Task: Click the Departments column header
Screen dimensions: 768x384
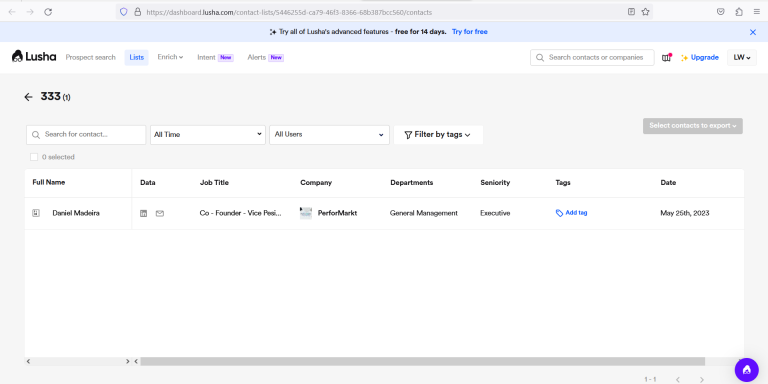Action: (x=411, y=183)
